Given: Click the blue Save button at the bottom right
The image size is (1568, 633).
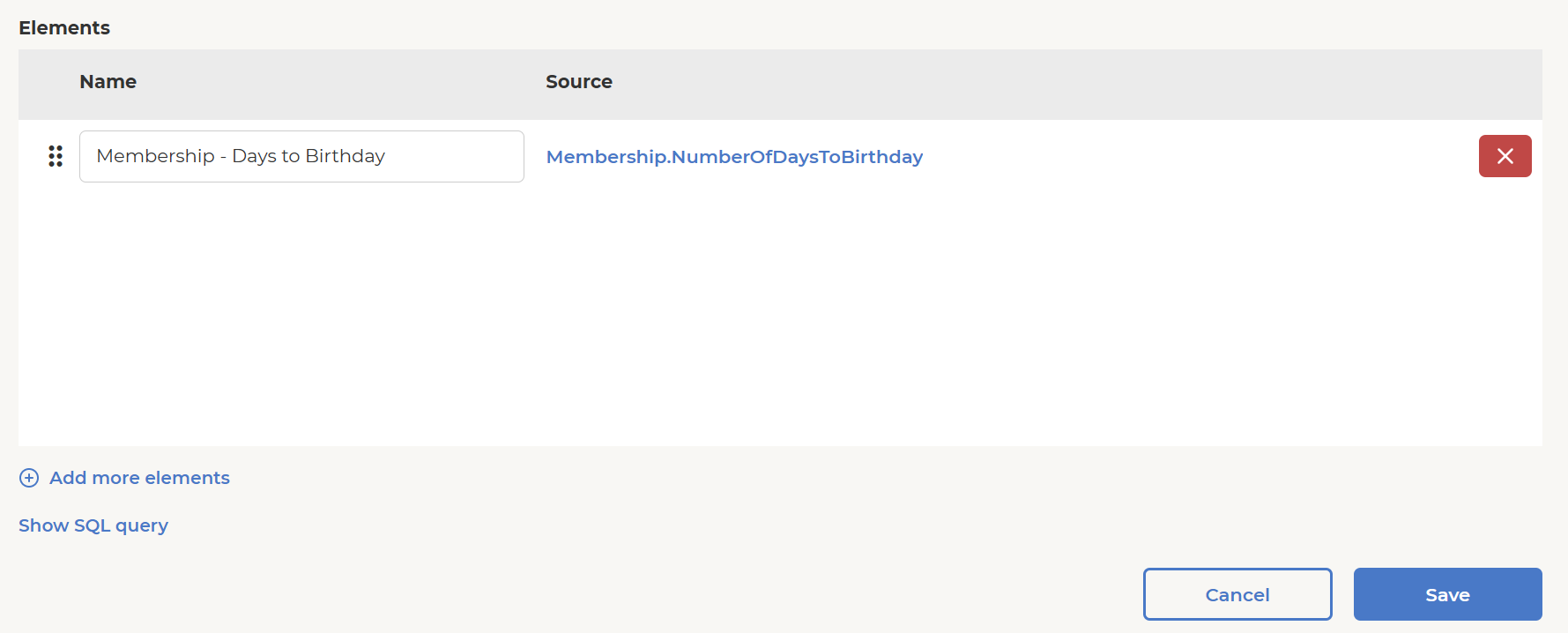Looking at the screenshot, I should pos(1447,594).
